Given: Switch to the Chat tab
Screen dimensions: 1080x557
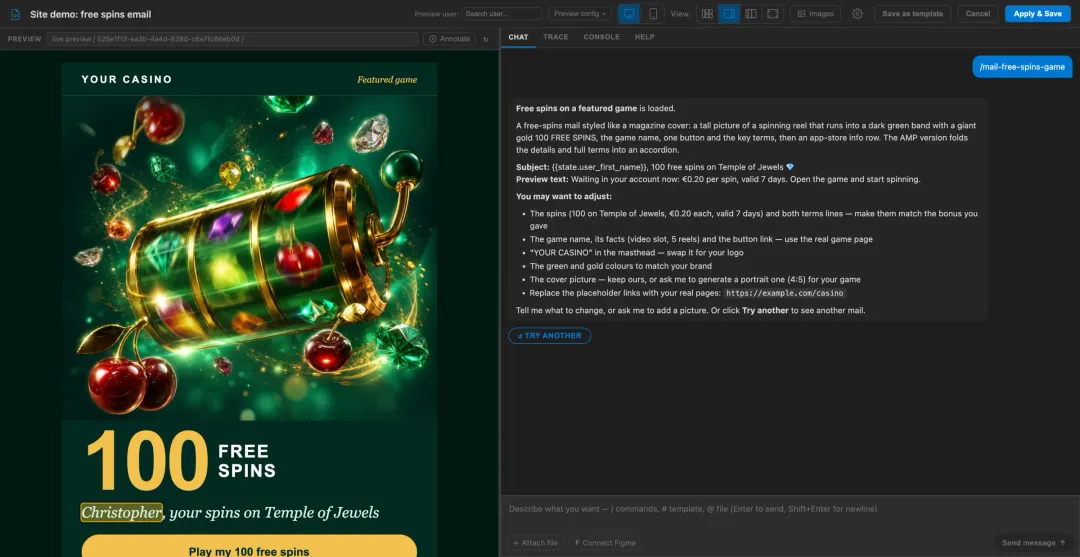Looking at the screenshot, I should pyautogui.click(x=518, y=37).
